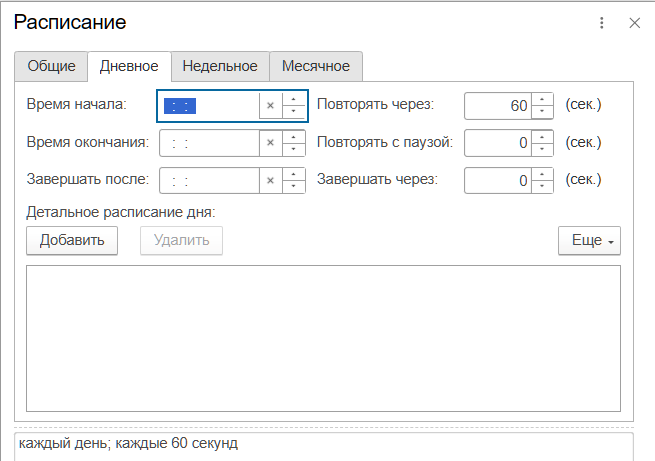Click the empty detailed day schedule list
Screen dimensions: 655x461
click(323, 338)
